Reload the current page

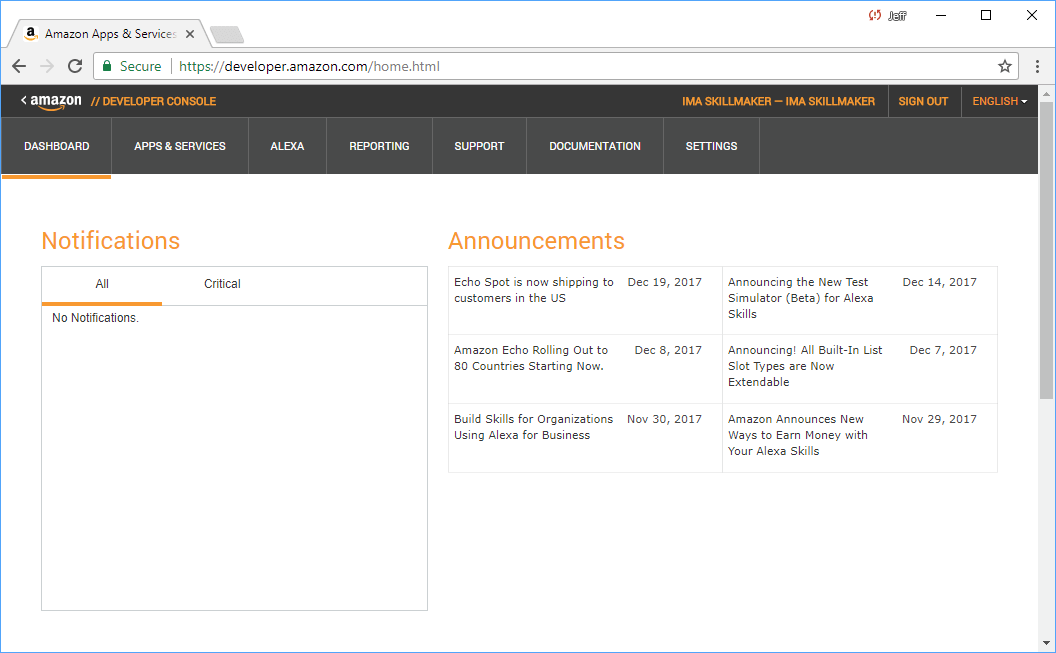coord(75,66)
